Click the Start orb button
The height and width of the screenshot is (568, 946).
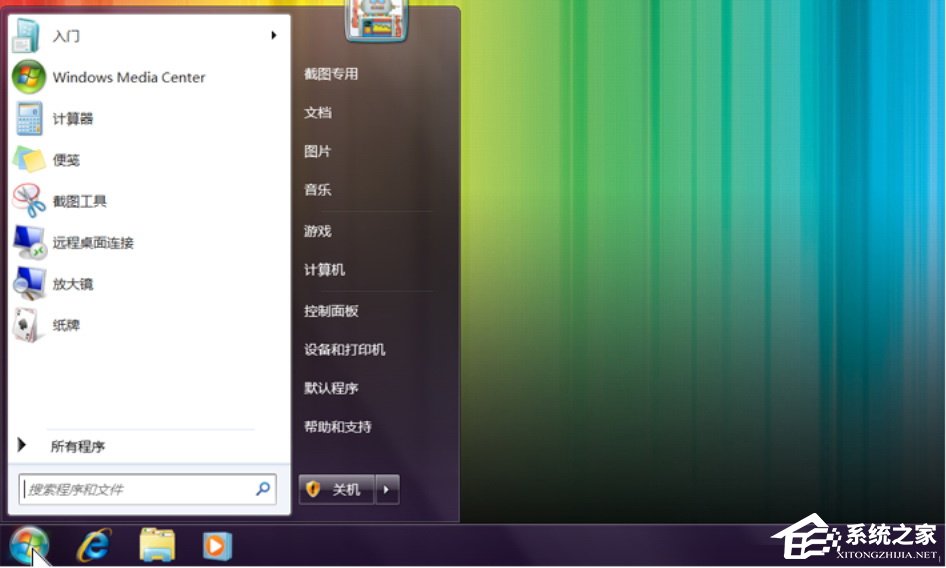pyautogui.click(x=29, y=545)
